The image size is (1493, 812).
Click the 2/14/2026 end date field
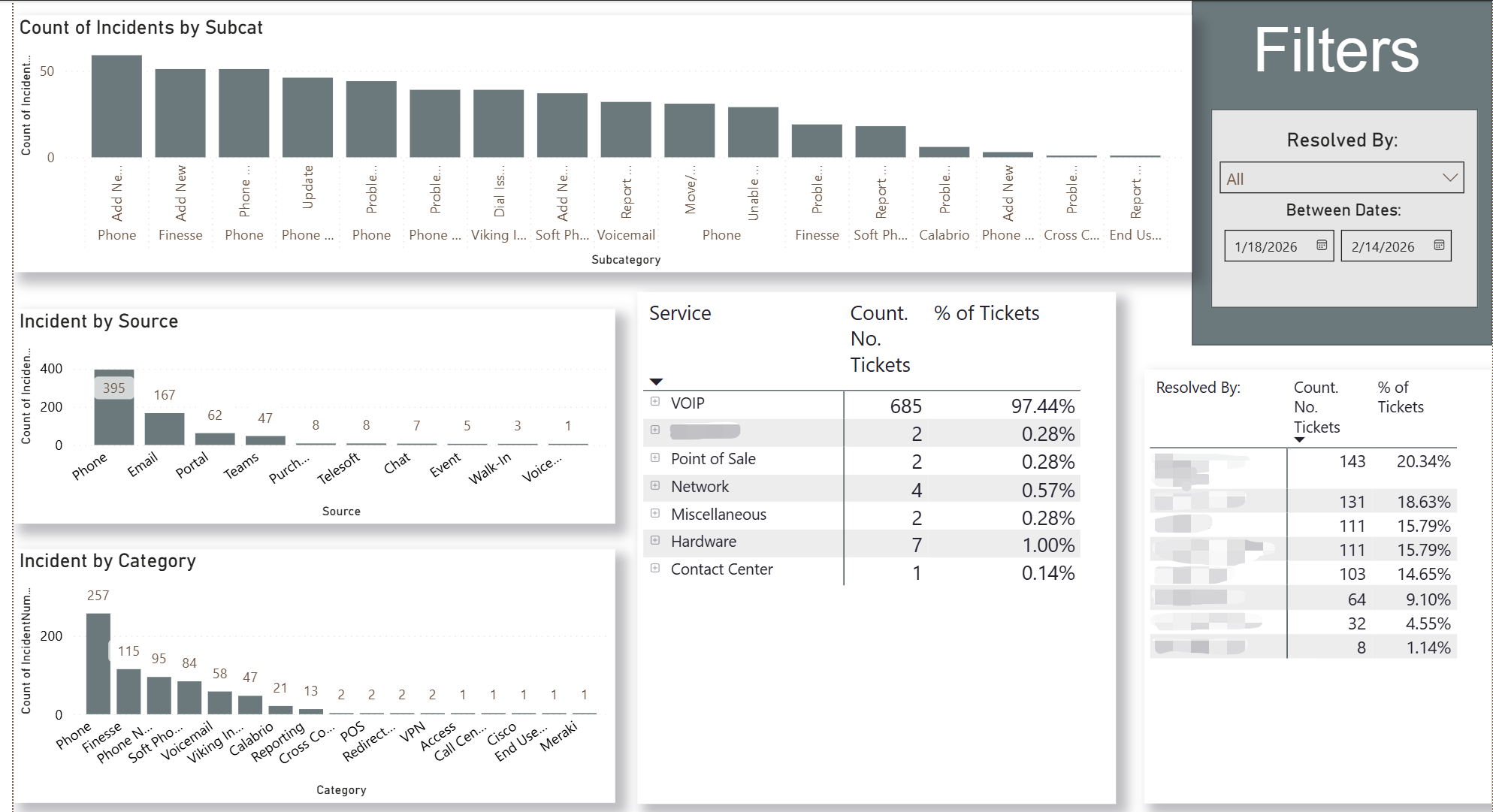(x=1383, y=246)
